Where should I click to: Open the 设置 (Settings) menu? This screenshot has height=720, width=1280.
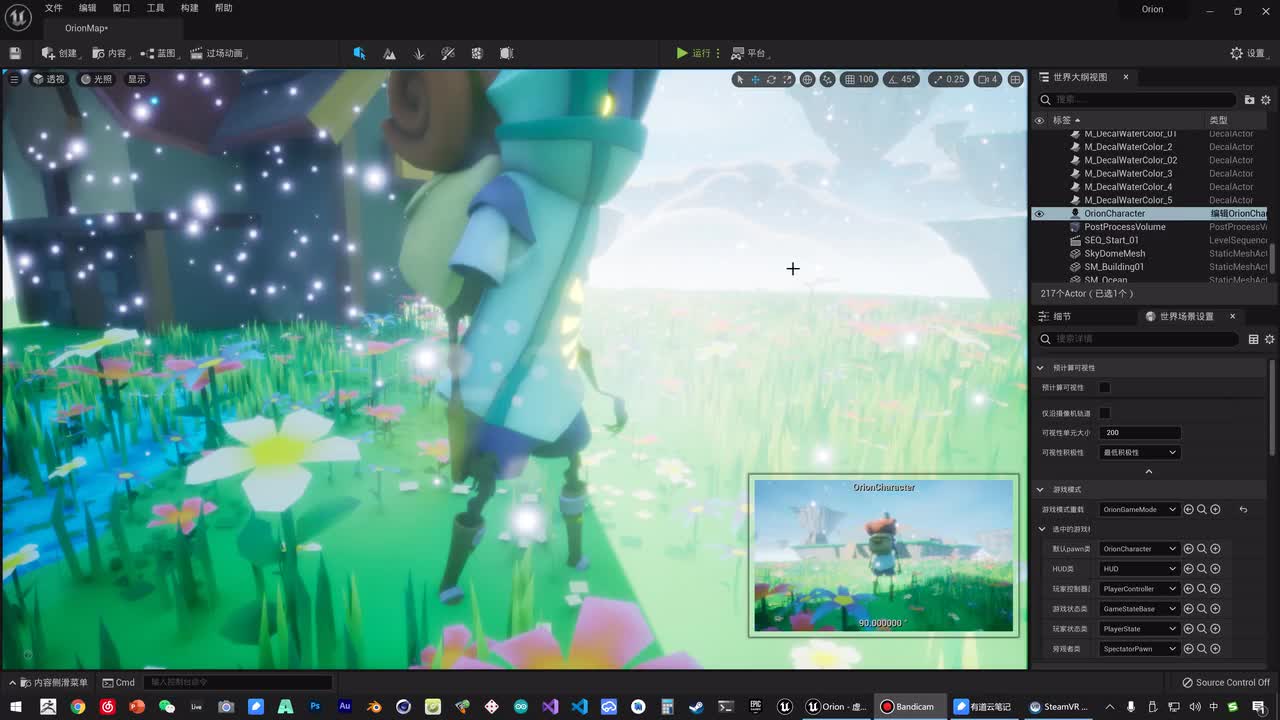pos(1248,53)
